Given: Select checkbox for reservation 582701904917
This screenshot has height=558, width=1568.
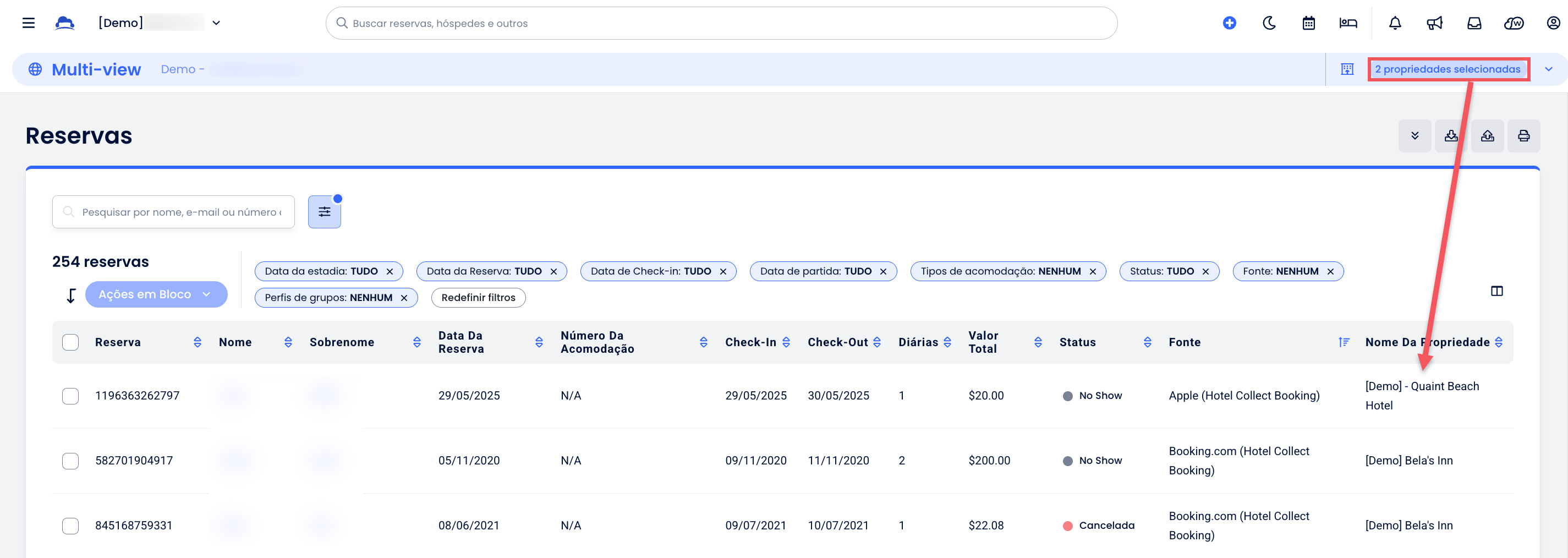Looking at the screenshot, I should click(70, 461).
